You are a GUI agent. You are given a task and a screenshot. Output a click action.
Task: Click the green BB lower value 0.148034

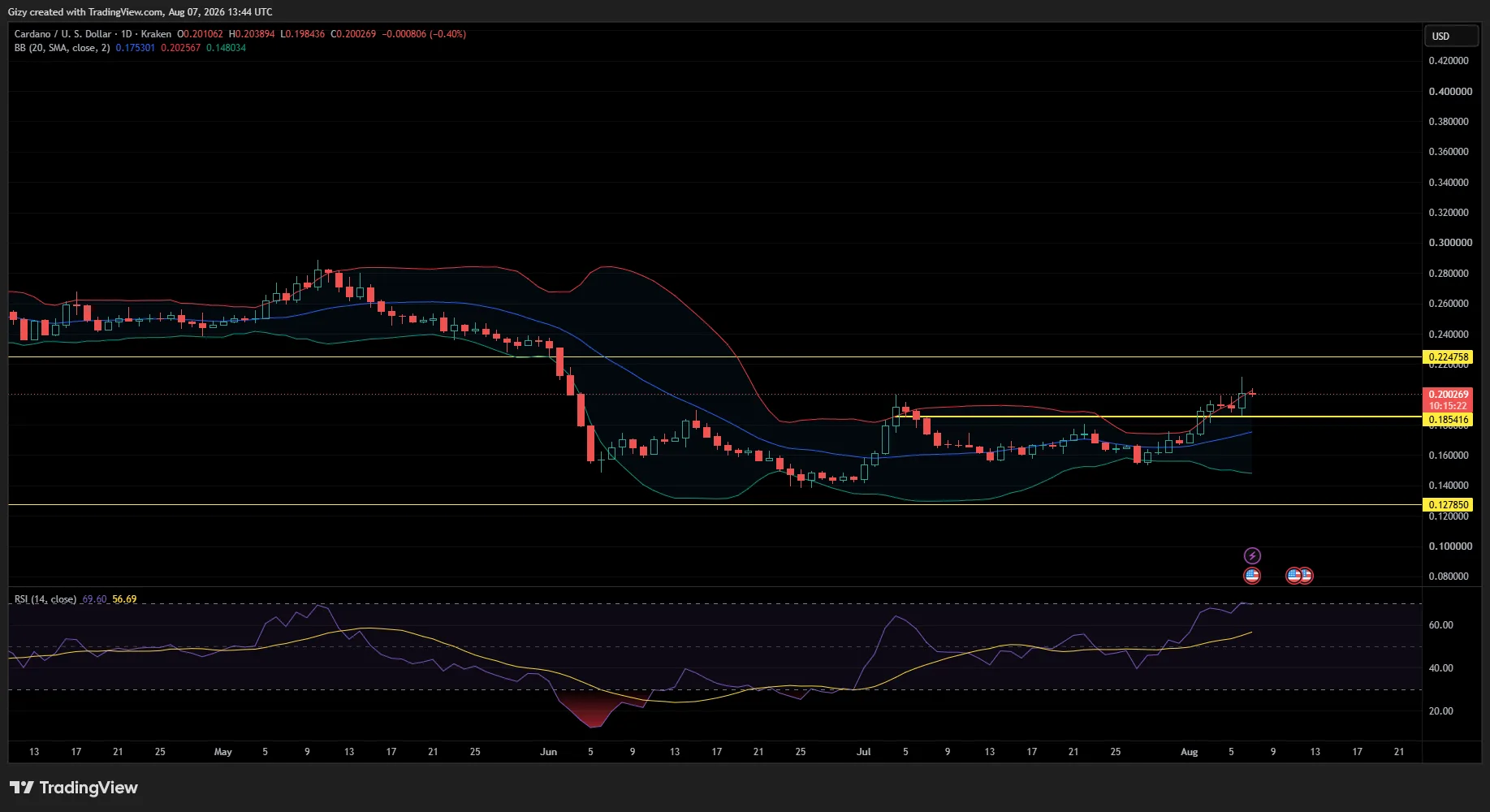coord(226,48)
